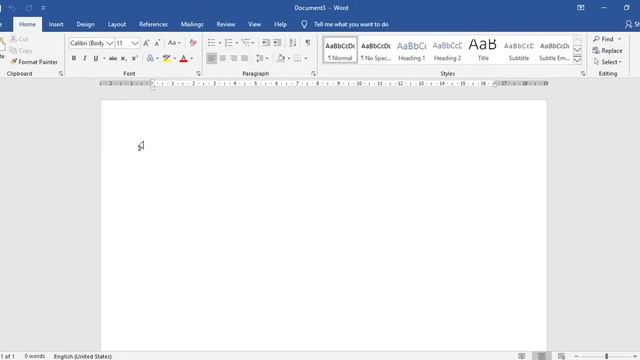The width and height of the screenshot is (640, 360).
Task: Apply Heading 1 style
Action: click(411, 50)
